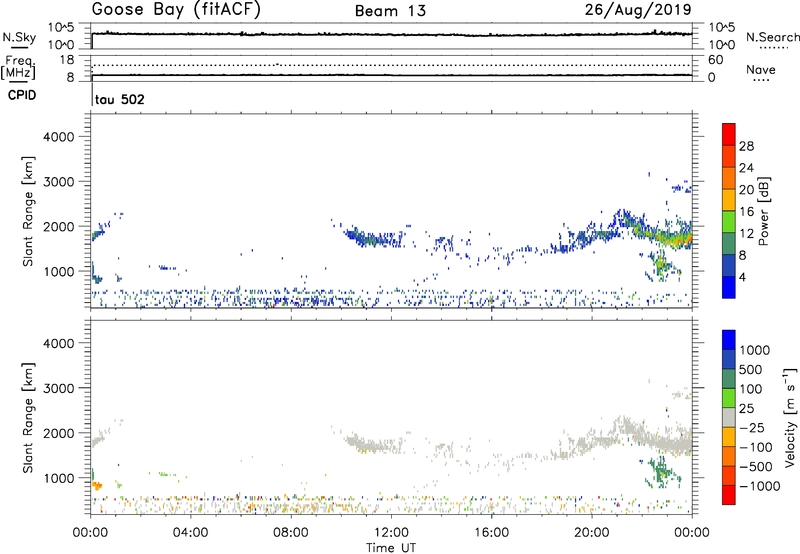Screen dimensions: 800x554
Task: Click green velocity patch near 23:00
Action: [661, 472]
